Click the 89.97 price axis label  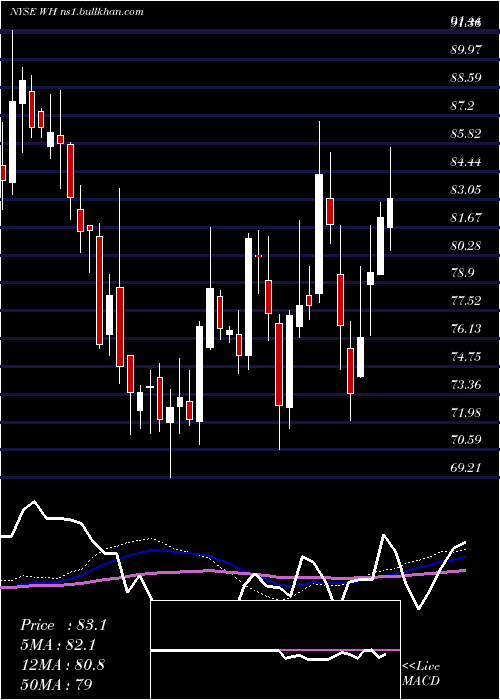click(x=466, y=50)
